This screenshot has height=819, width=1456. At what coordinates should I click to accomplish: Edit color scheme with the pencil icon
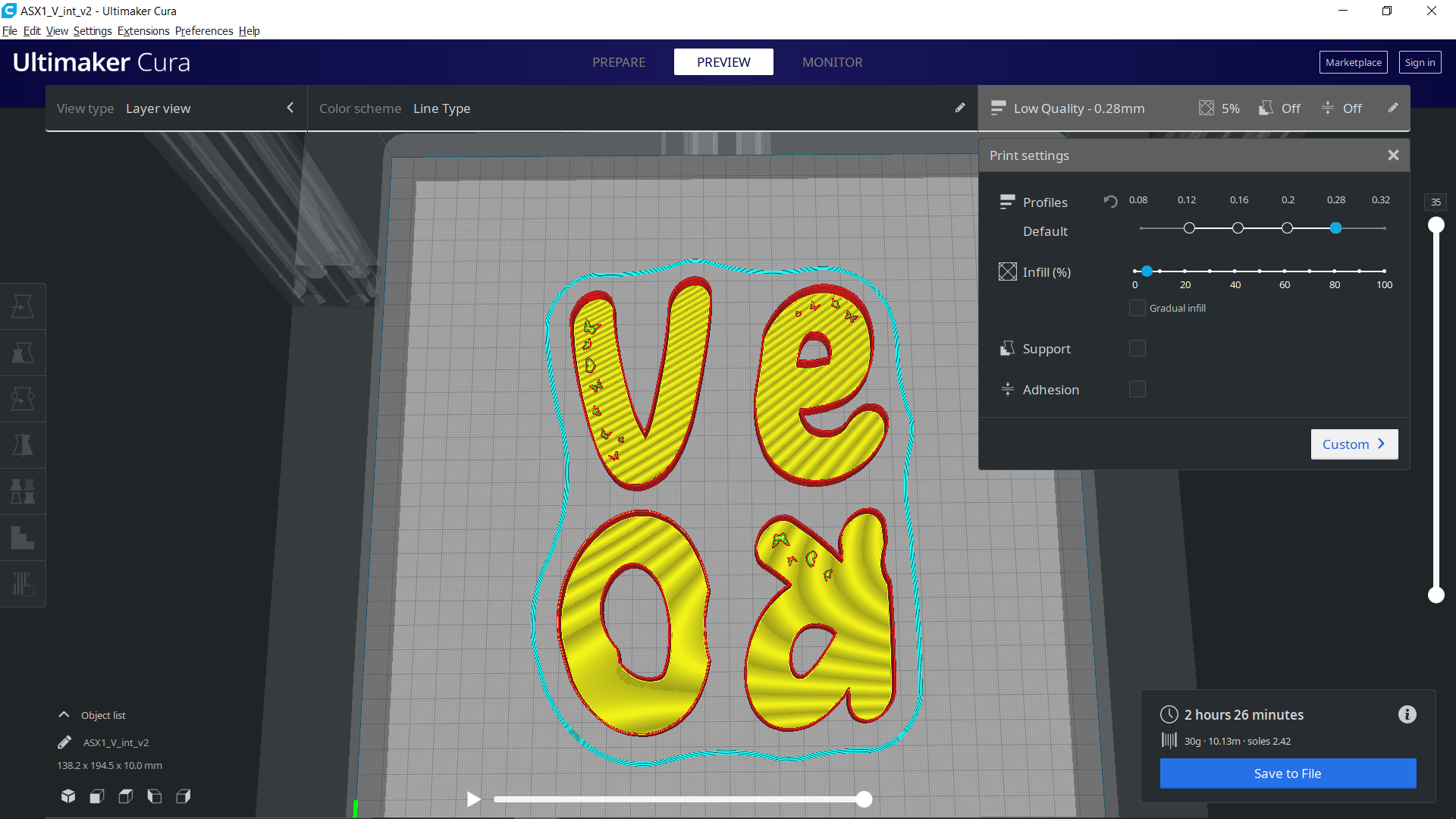coord(960,108)
